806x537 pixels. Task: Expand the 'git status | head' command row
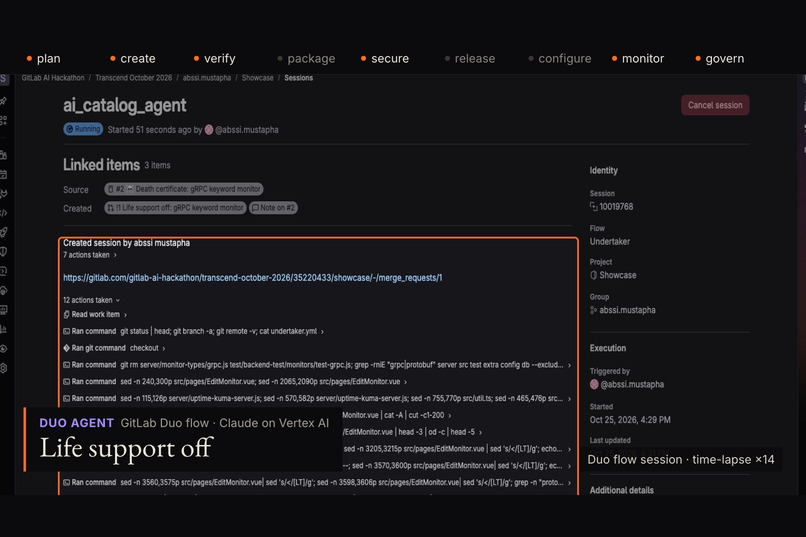(x=193, y=331)
